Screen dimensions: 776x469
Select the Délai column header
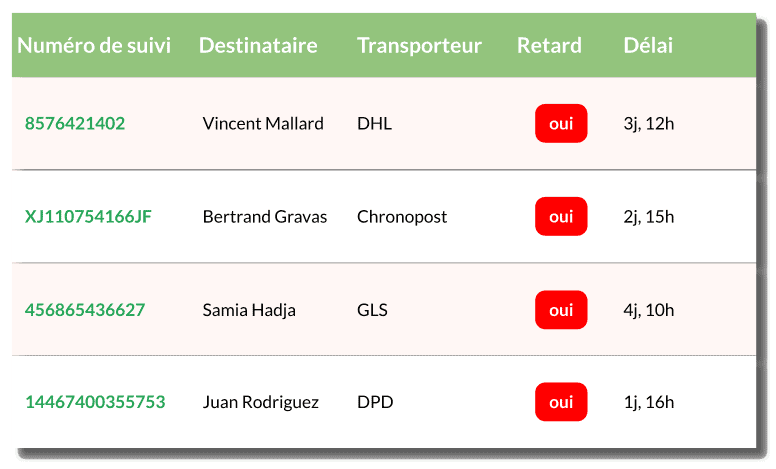pos(648,46)
